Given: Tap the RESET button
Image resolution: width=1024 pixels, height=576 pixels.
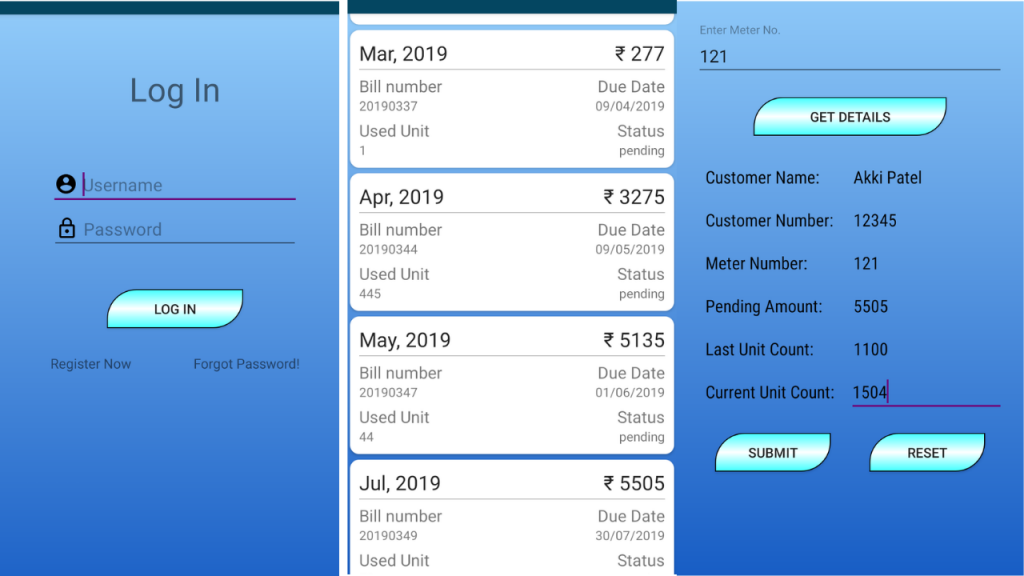Looking at the screenshot, I should (x=927, y=453).
